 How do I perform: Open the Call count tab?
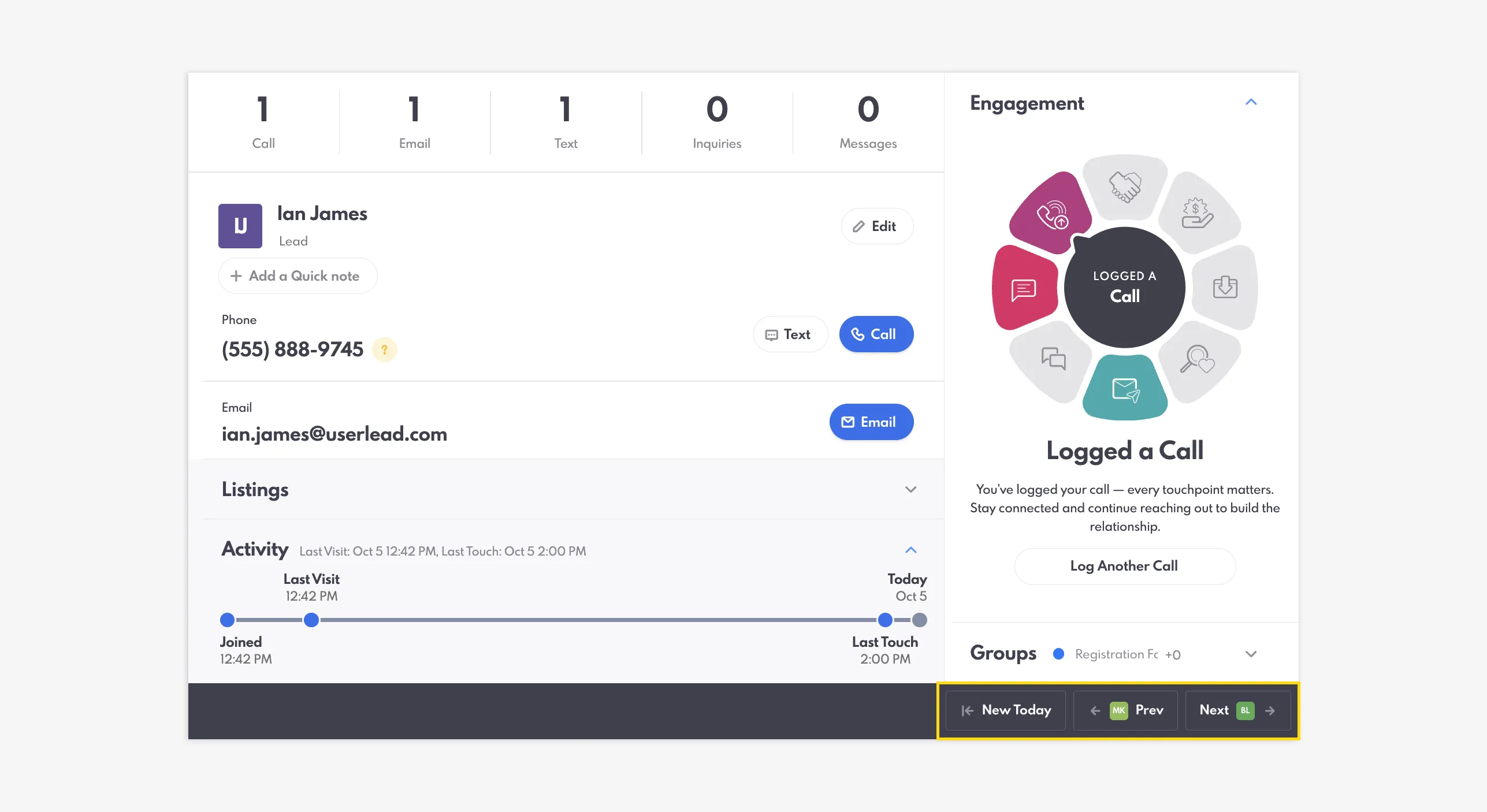tap(263, 122)
